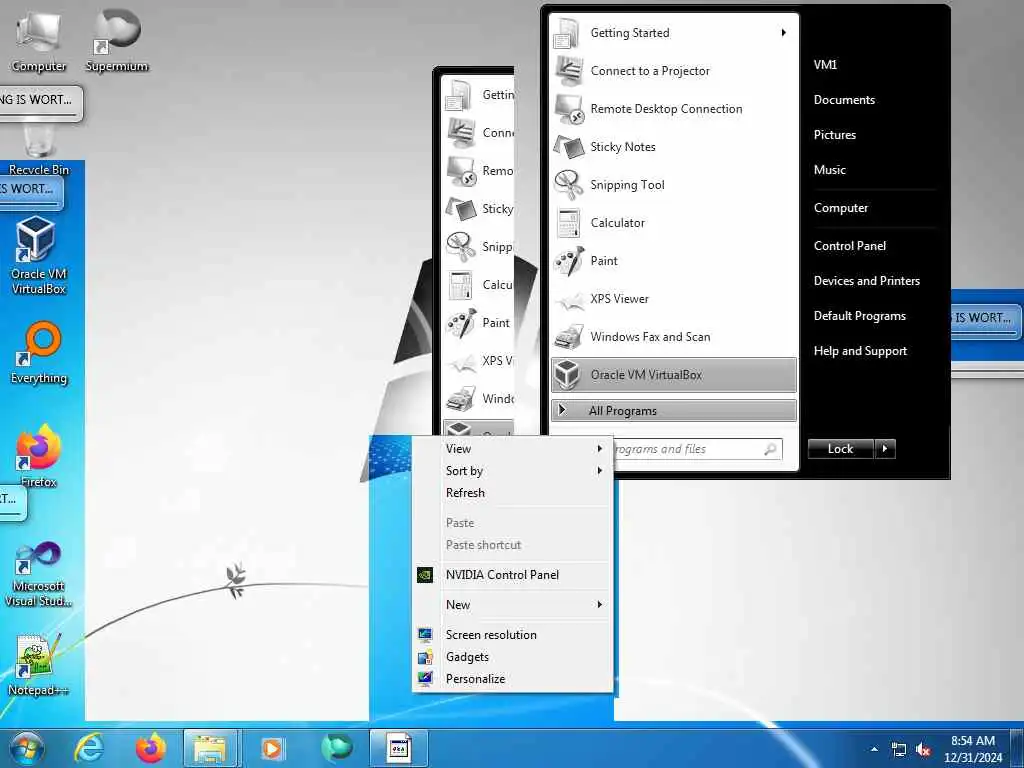Launch Snipping Tool from Start menu
This screenshot has height=768, width=1024.
673,184
